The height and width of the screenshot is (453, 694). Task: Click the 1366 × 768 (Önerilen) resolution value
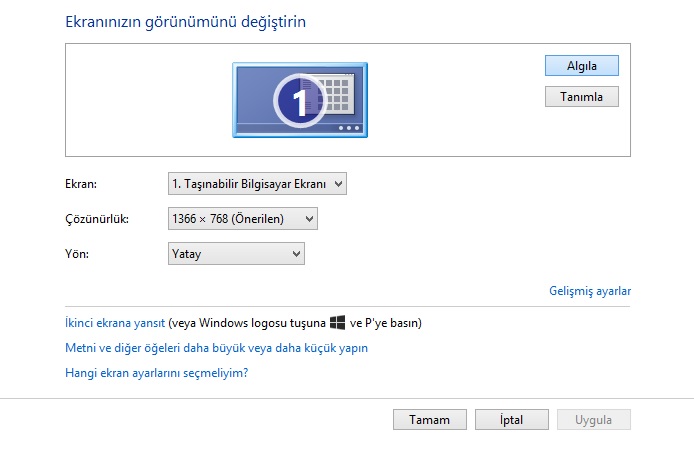[228, 219]
